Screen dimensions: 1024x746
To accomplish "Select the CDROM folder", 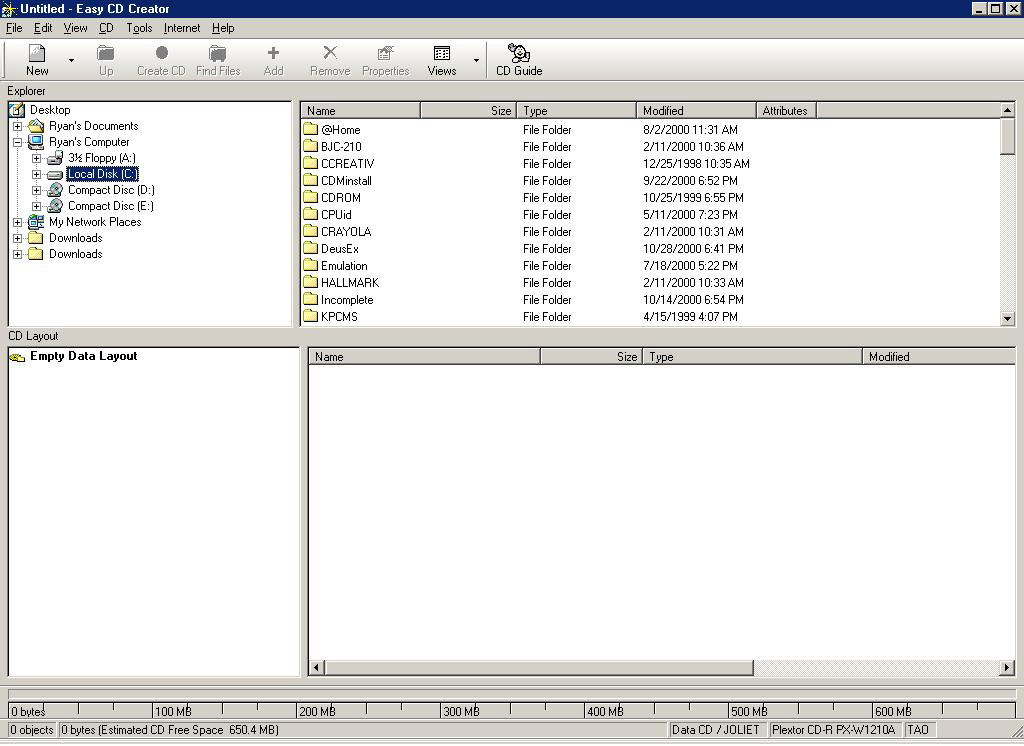I will point(340,198).
